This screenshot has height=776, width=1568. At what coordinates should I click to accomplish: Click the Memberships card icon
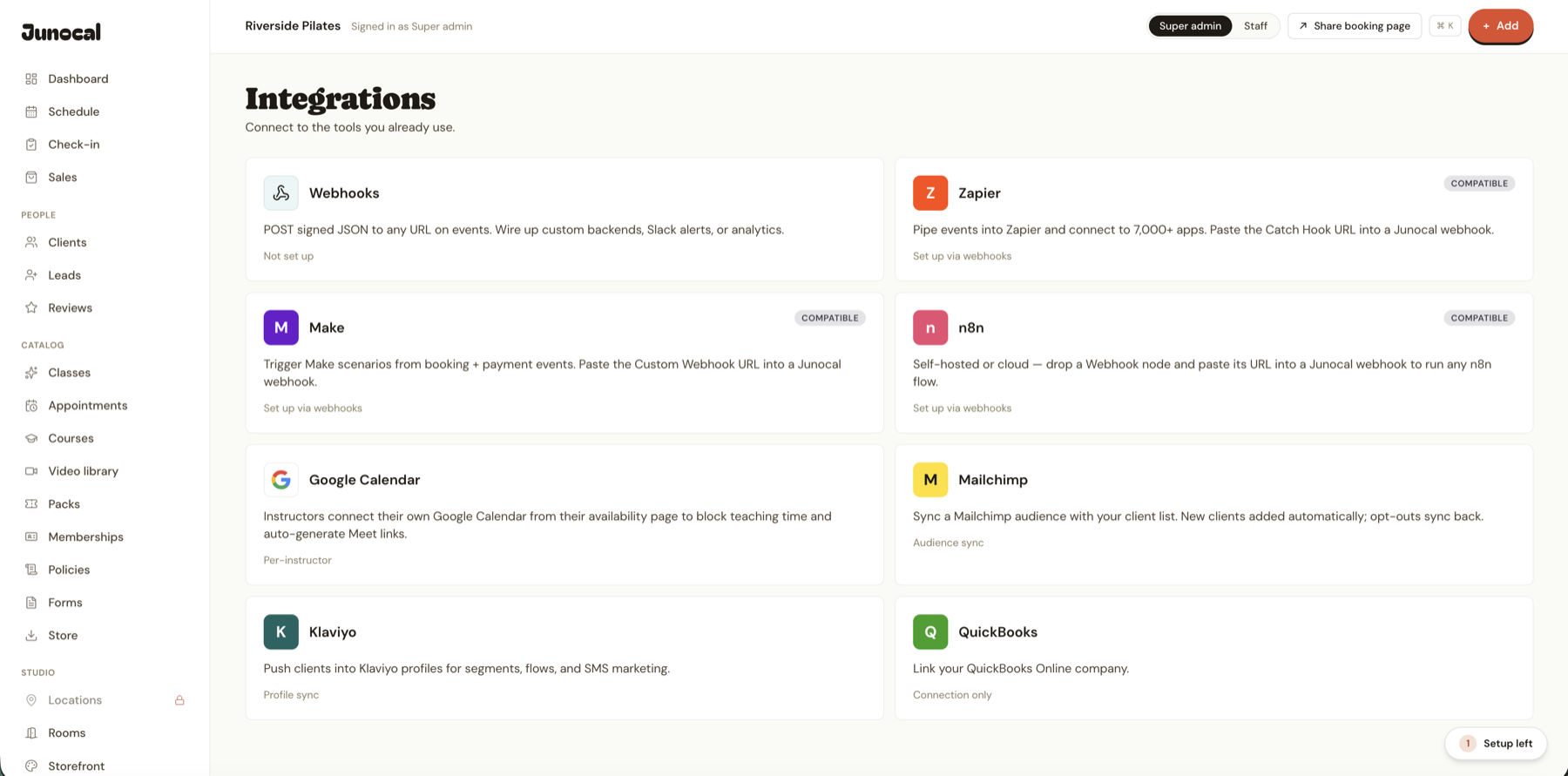(31, 536)
